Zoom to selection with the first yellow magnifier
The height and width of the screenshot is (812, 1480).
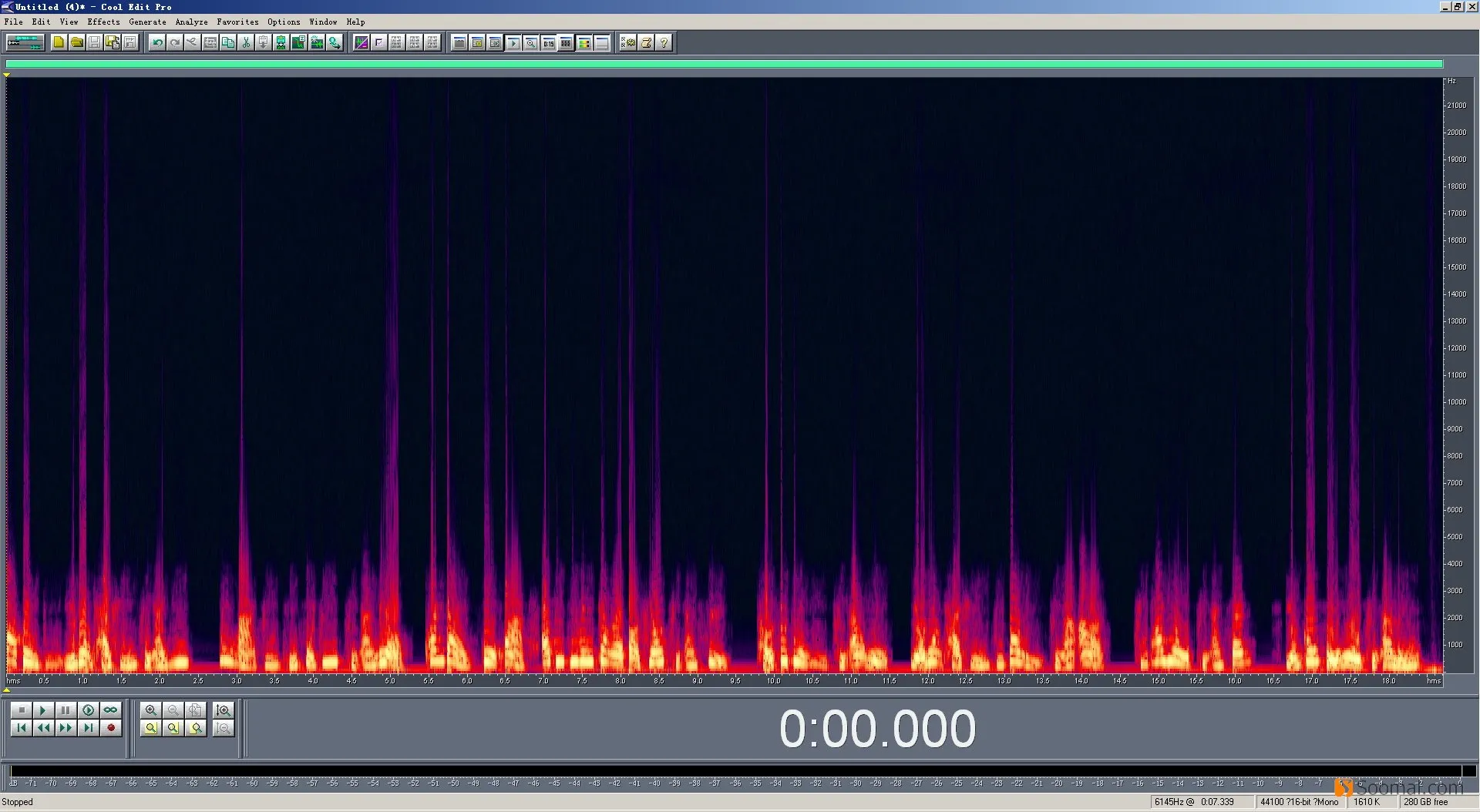[151, 727]
